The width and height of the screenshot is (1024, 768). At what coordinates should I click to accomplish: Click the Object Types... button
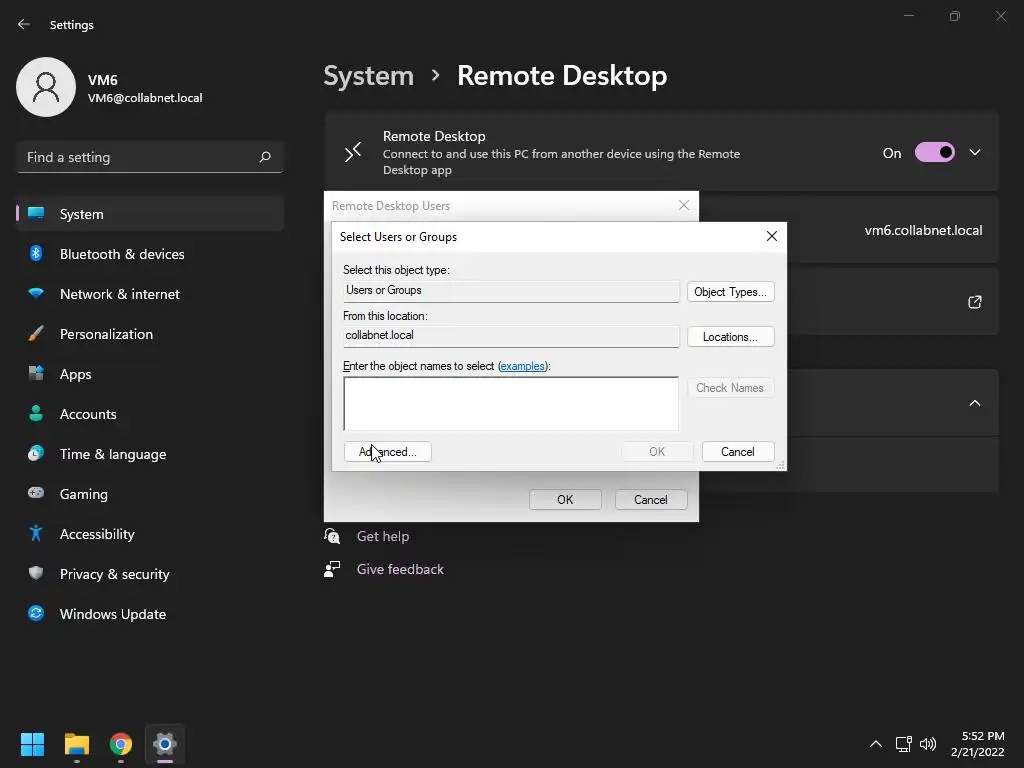(730, 292)
